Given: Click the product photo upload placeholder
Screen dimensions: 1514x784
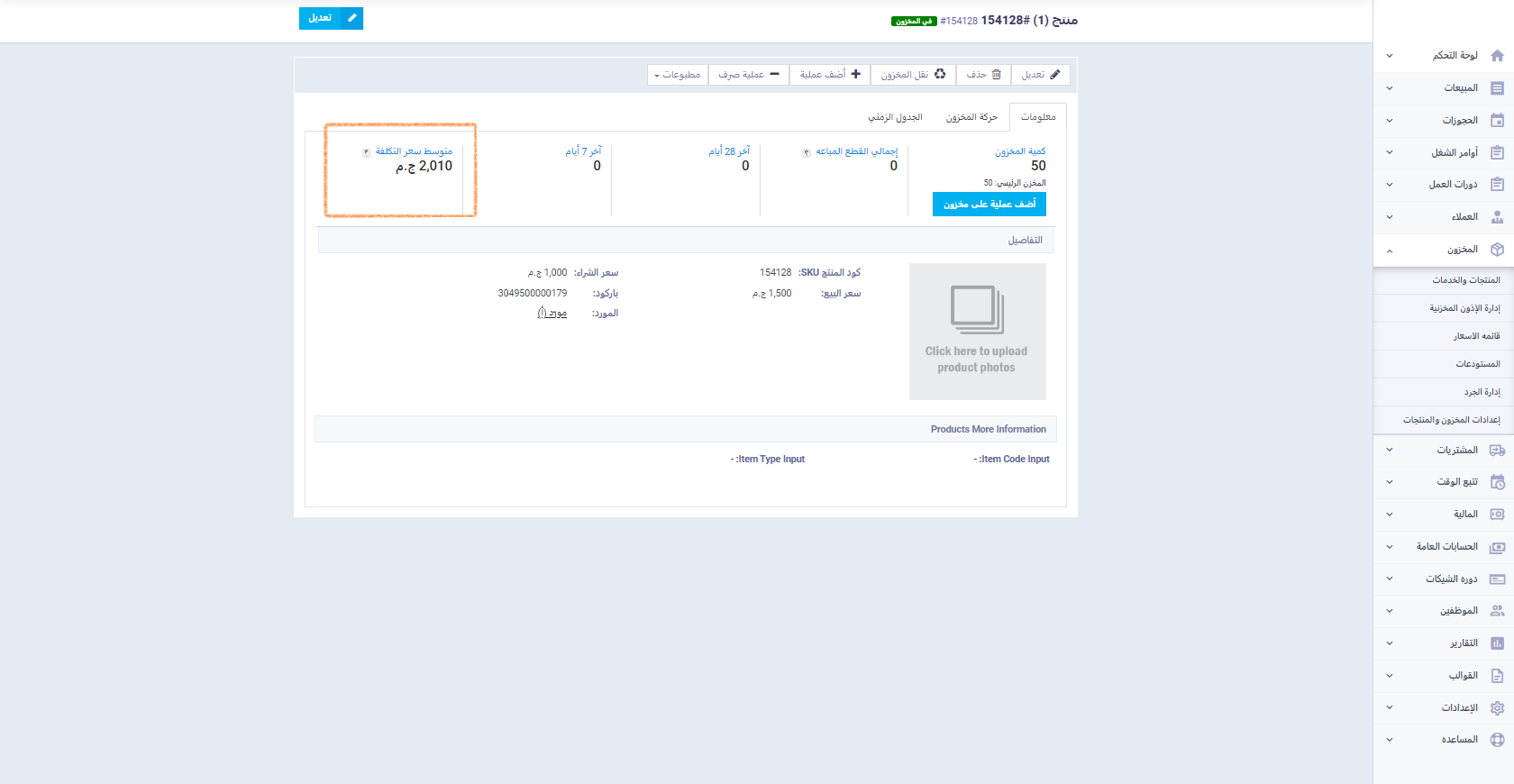Looking at the screenshot, I should pos(977,331).
